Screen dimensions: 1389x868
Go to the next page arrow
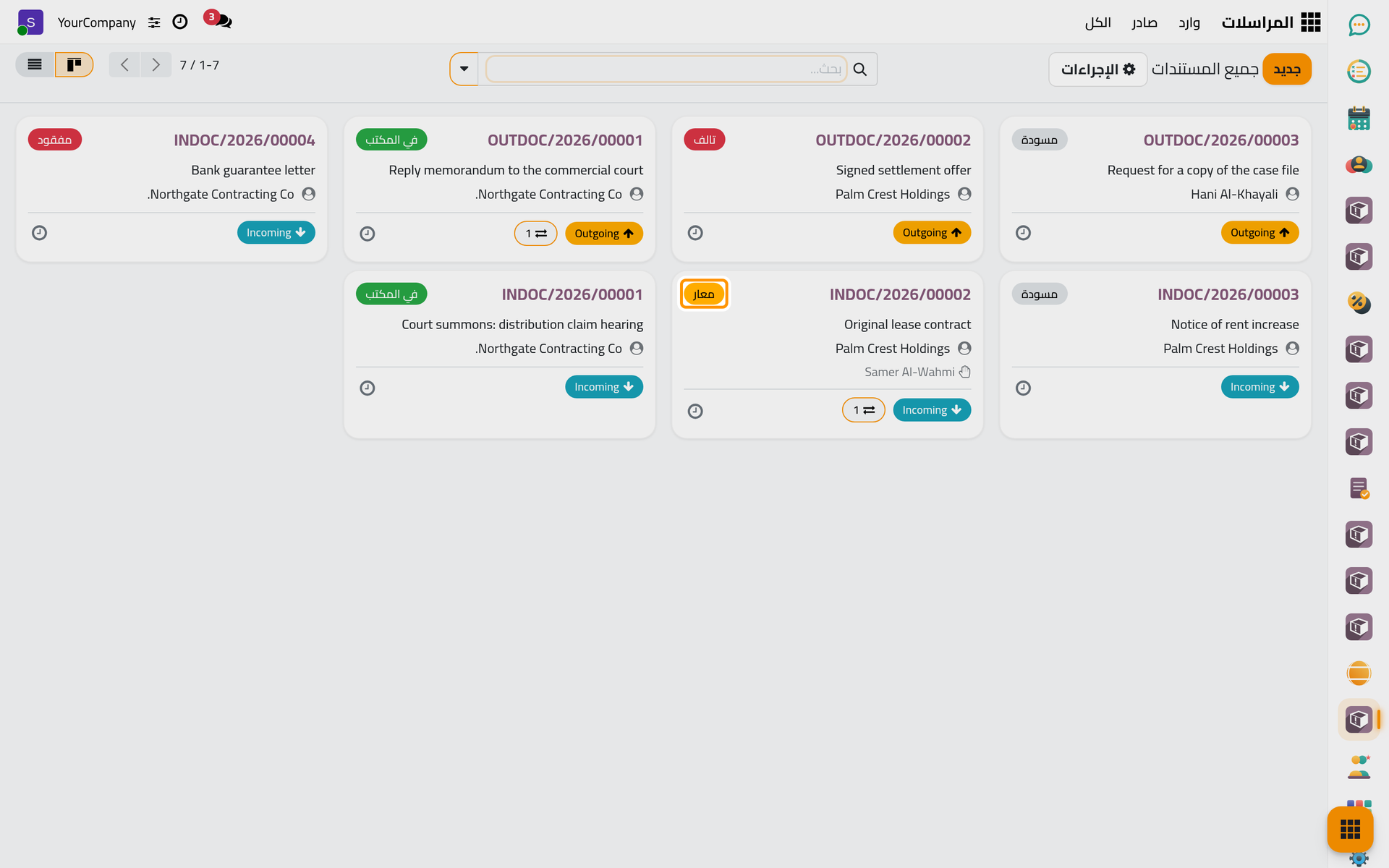coord(156,64)
